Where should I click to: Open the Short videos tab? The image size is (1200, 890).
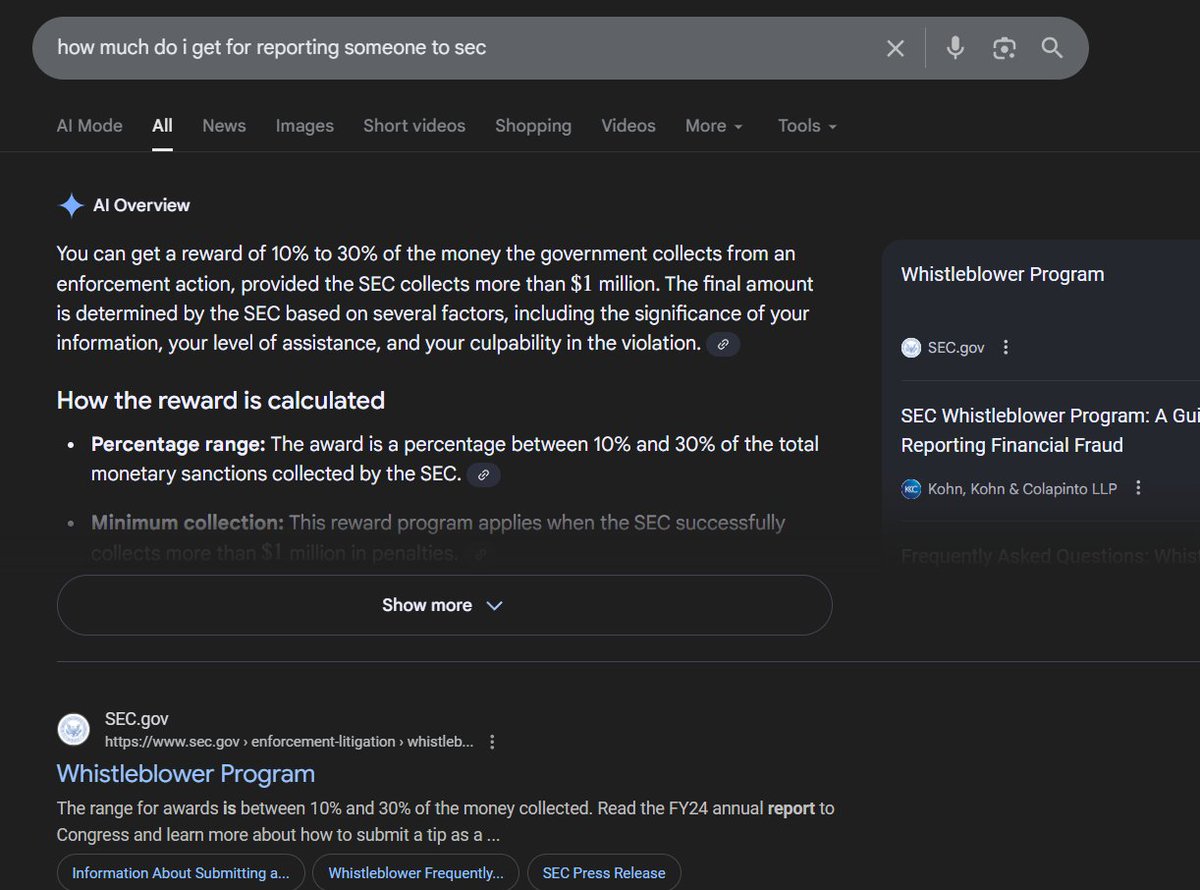(x=414, y=126)
